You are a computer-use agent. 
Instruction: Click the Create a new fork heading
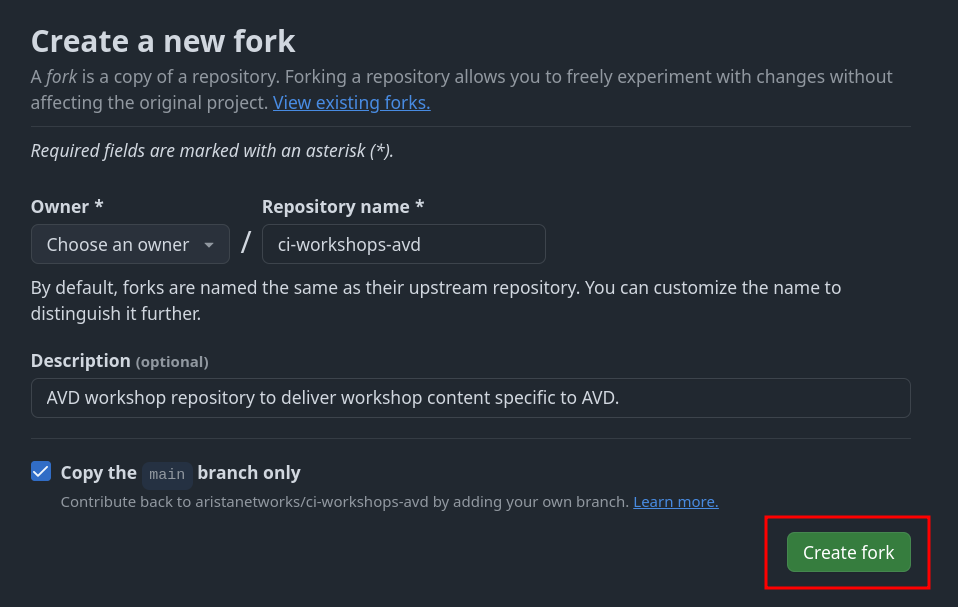click(163, 42)
